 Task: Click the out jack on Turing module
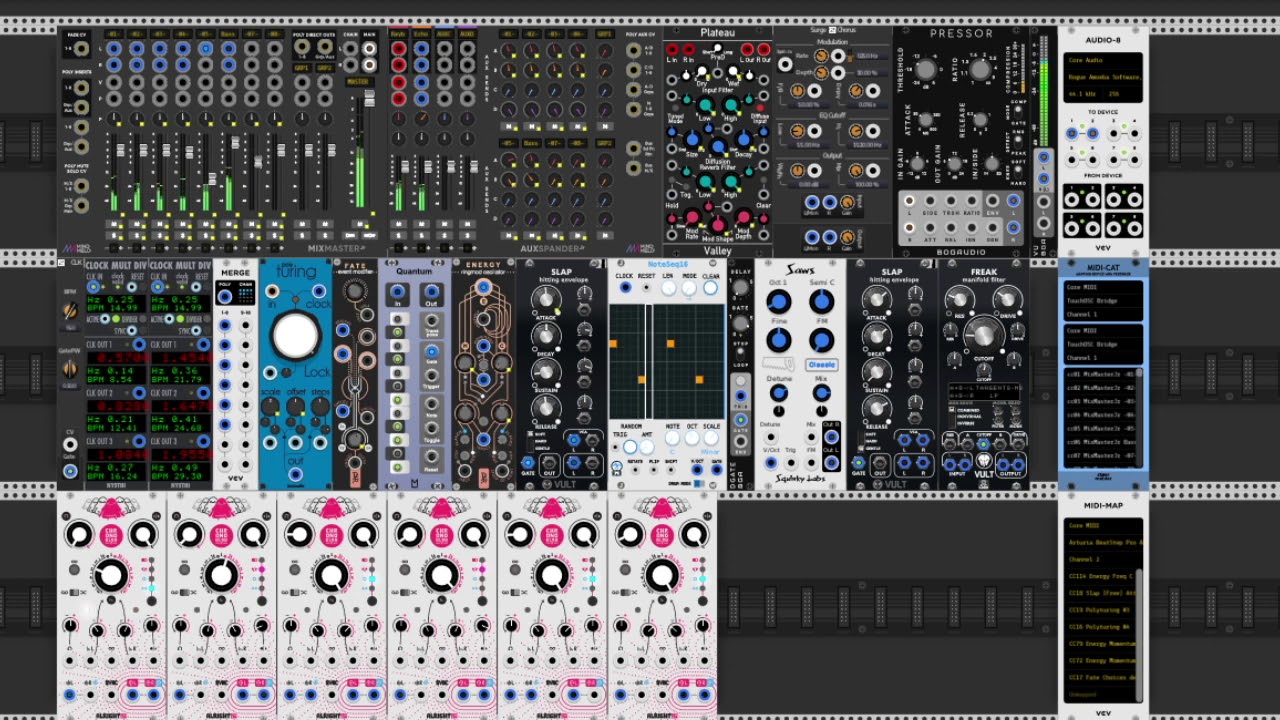click(x=295, y=474)
